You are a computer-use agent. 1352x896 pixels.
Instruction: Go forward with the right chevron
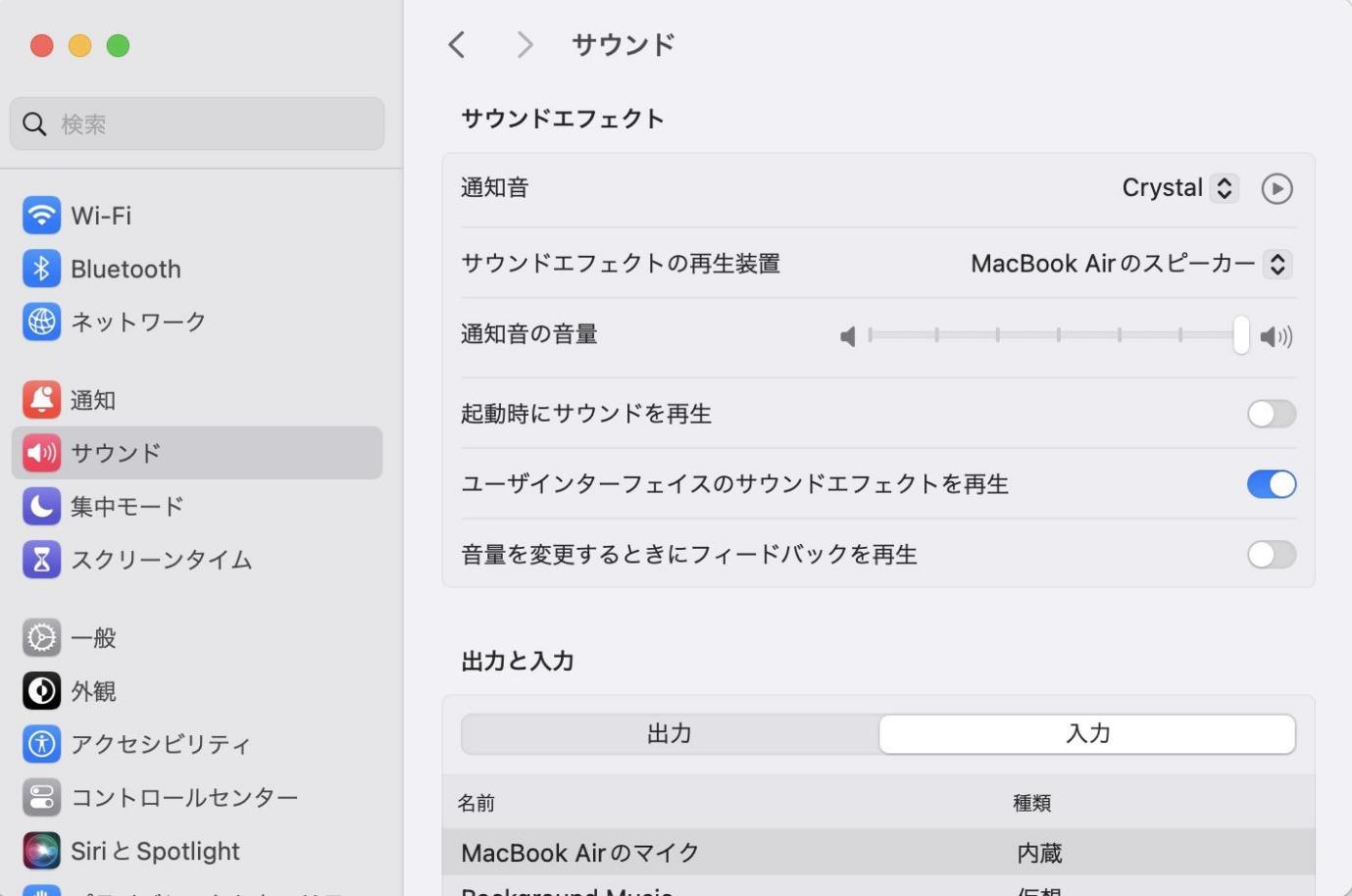click(525, 44)
